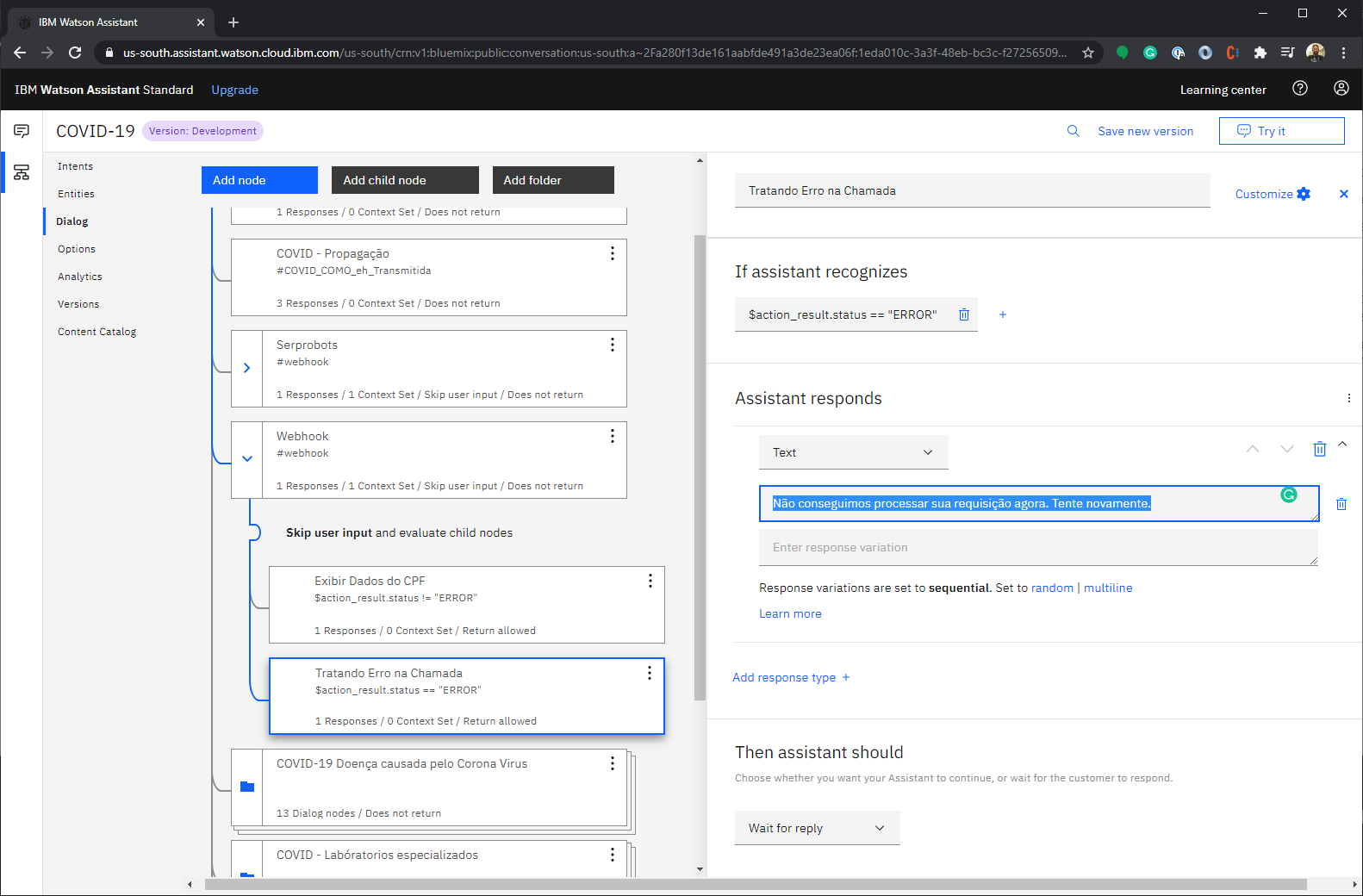This screenshot has height=896, width=1363.
Task: Click the Add node button
Action: (x=259, y=180)
